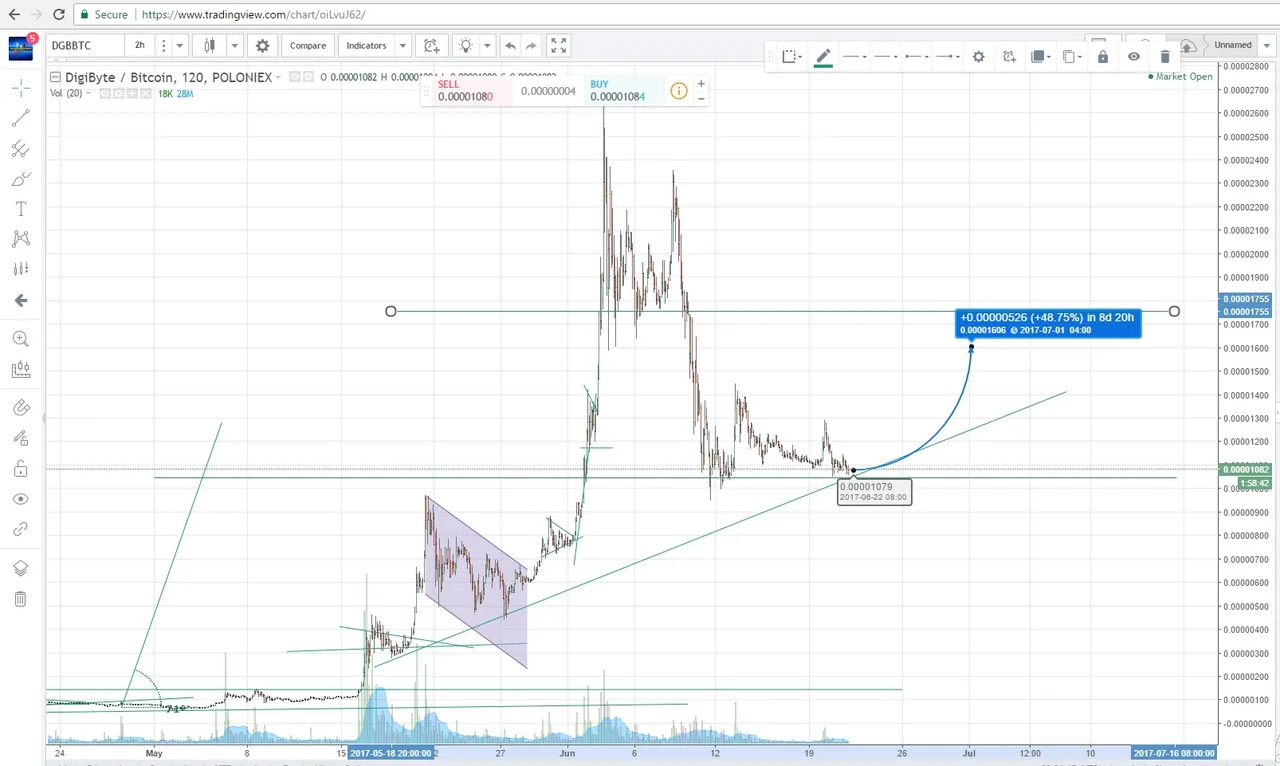Image resolution: width=1280 pixels, height=766 pixels.
Task: Open the measure tool in left sidebar
Action: (20, 369)
